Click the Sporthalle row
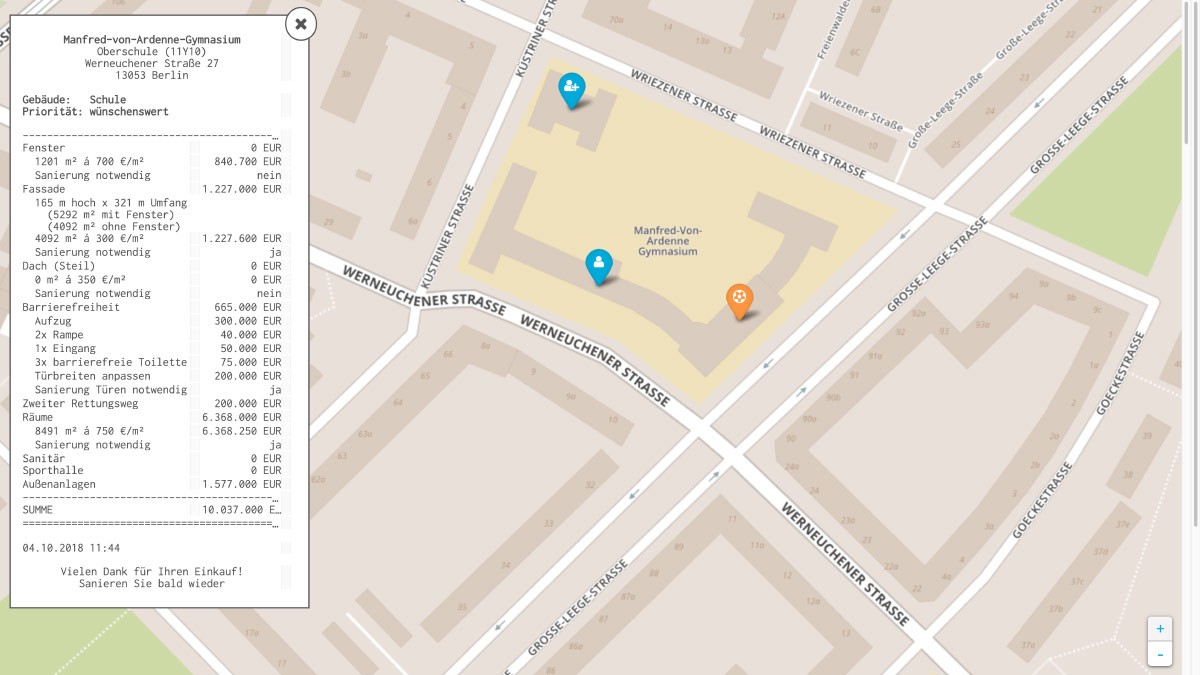The height and width of the screenshot is (675, 1200). pyautogui.click(x=152, y=470)
